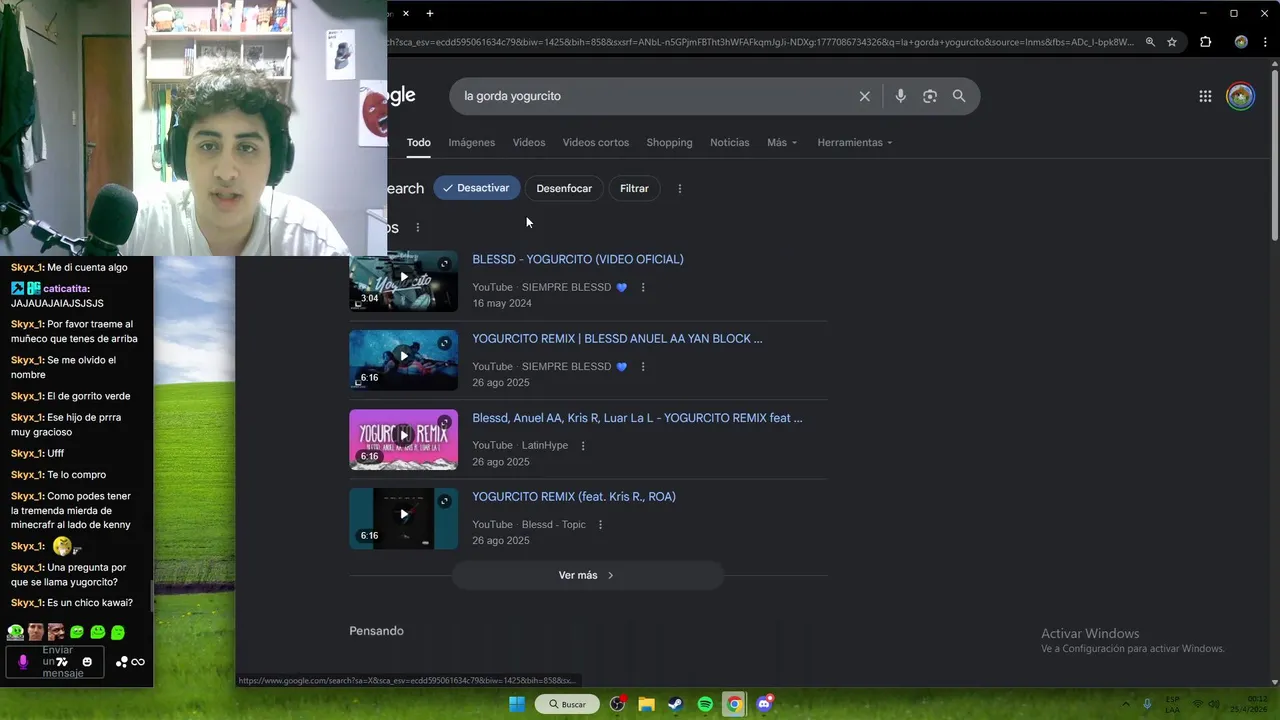Play the Blessd - Topic 6:16 thumbnail
The width and height of the screenshot is (1280, 720).
click(403, 518)
